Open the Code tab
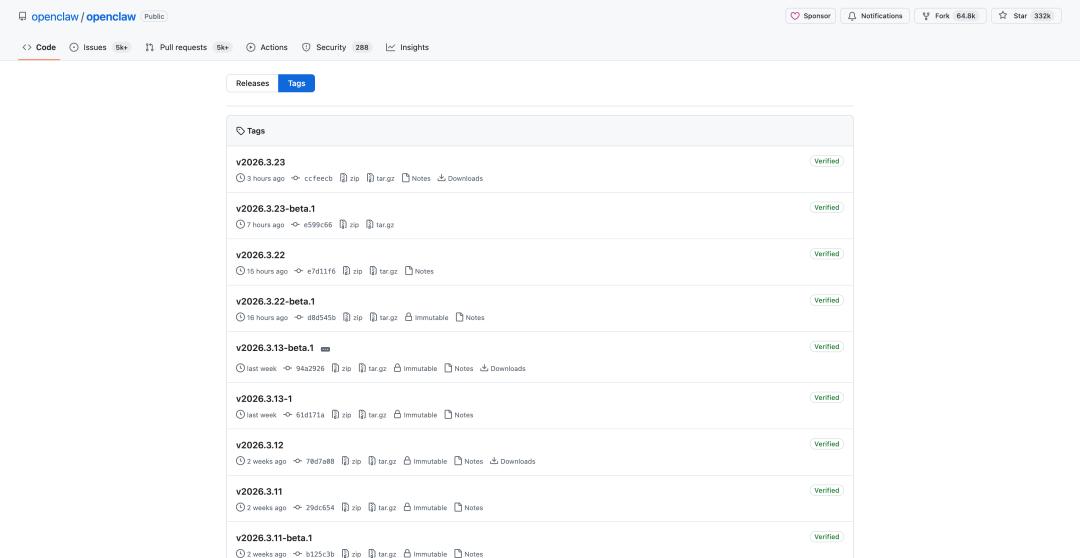This screenshot has height=558, width=1080. point(39,48)
